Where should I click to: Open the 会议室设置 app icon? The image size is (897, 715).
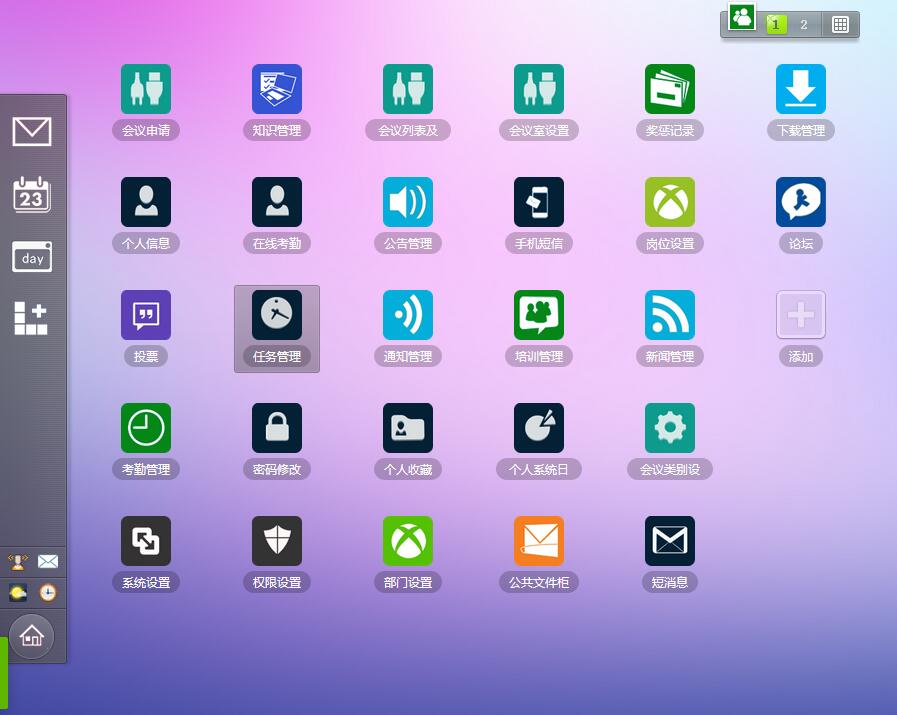click(x=539, y=89)
